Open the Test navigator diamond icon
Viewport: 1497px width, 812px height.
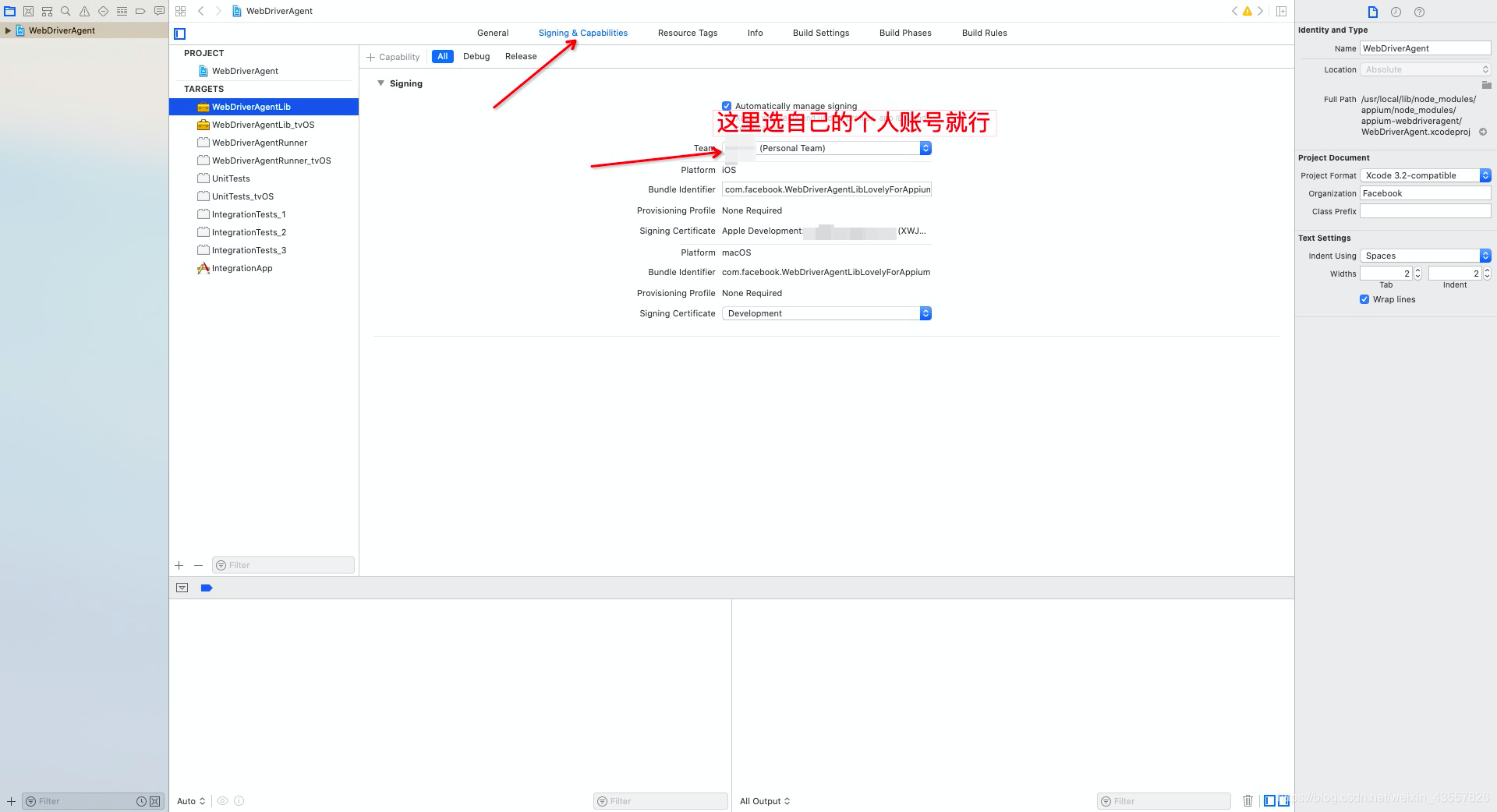[x=103, y=11]
